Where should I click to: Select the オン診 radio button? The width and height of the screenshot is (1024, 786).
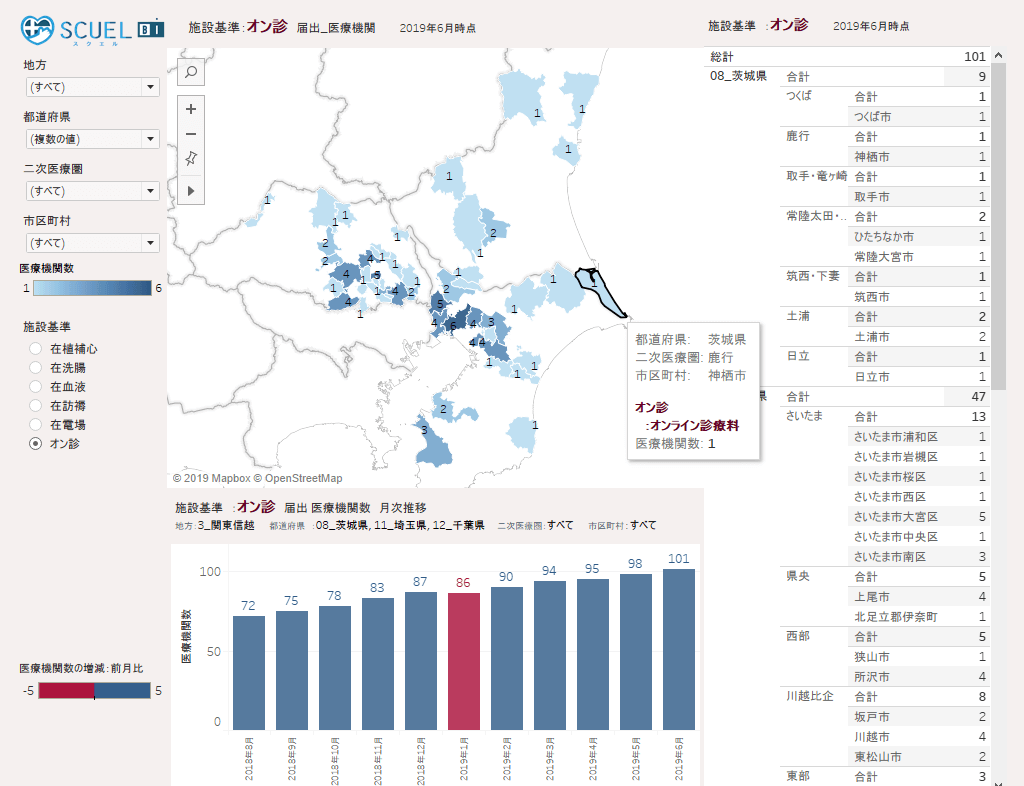[x=36, y=443]
